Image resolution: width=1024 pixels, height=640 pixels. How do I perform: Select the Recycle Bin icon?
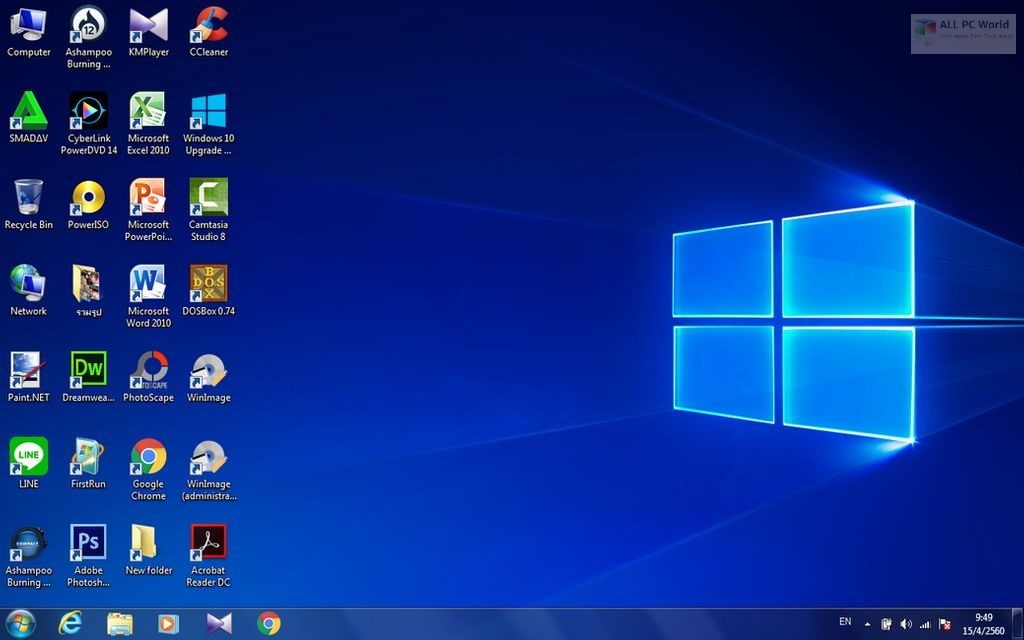click(29, 197)
